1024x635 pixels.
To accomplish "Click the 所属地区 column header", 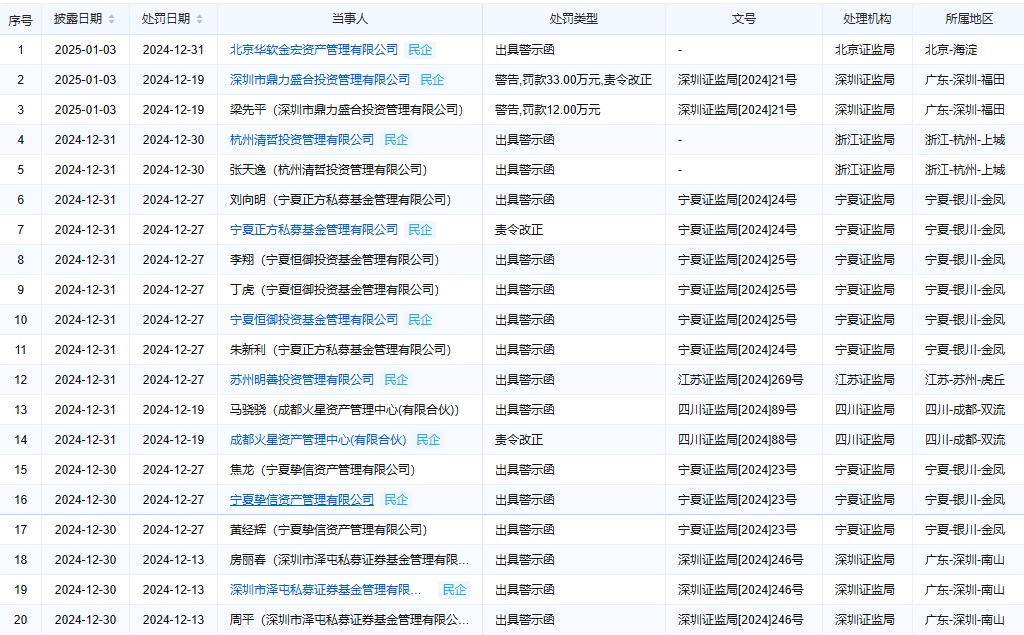I will click(x=968, y=20).
